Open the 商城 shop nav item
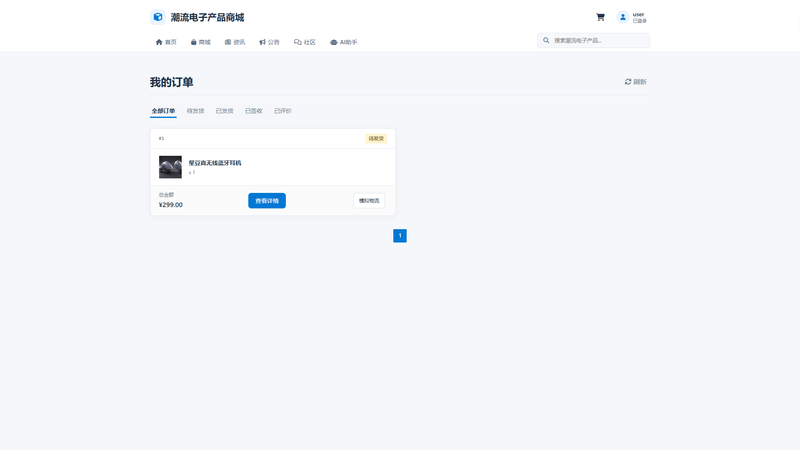Screen dimensions: 800x450 pos(201,42)
